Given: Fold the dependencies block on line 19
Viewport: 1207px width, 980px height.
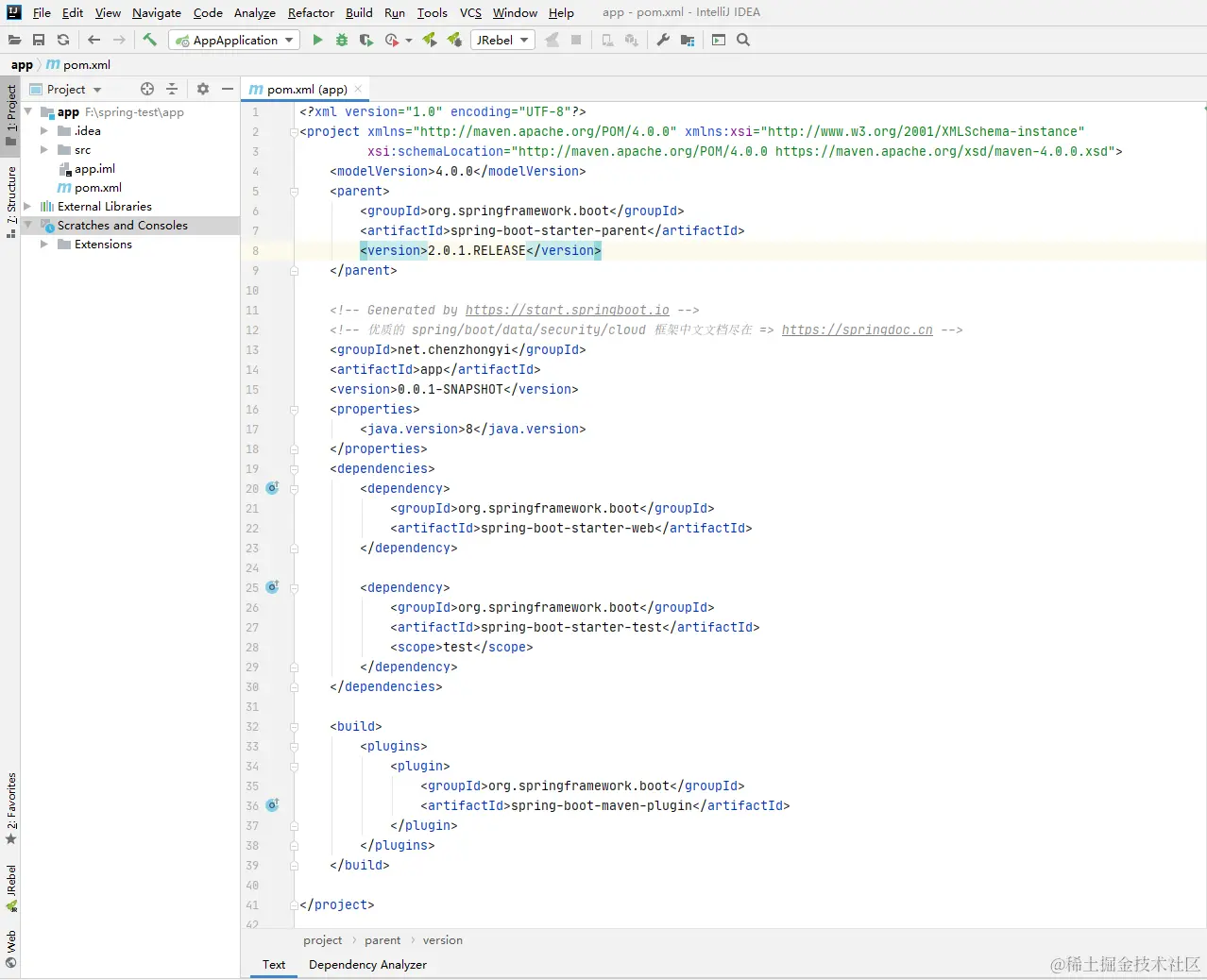Looking at the screenshot, I should 294,469.
